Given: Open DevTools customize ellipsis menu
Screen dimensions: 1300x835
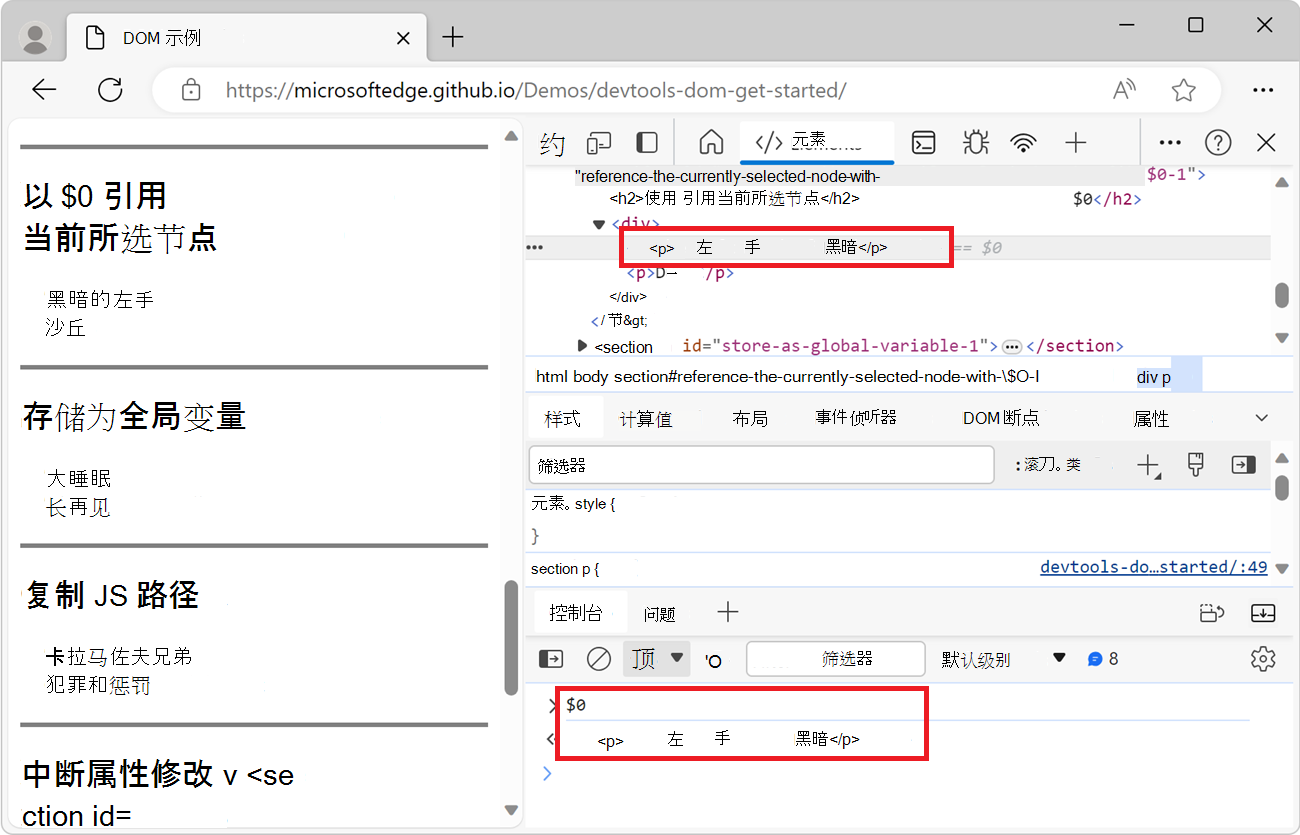Looking at the screenshot, I should pos(1170,143).
